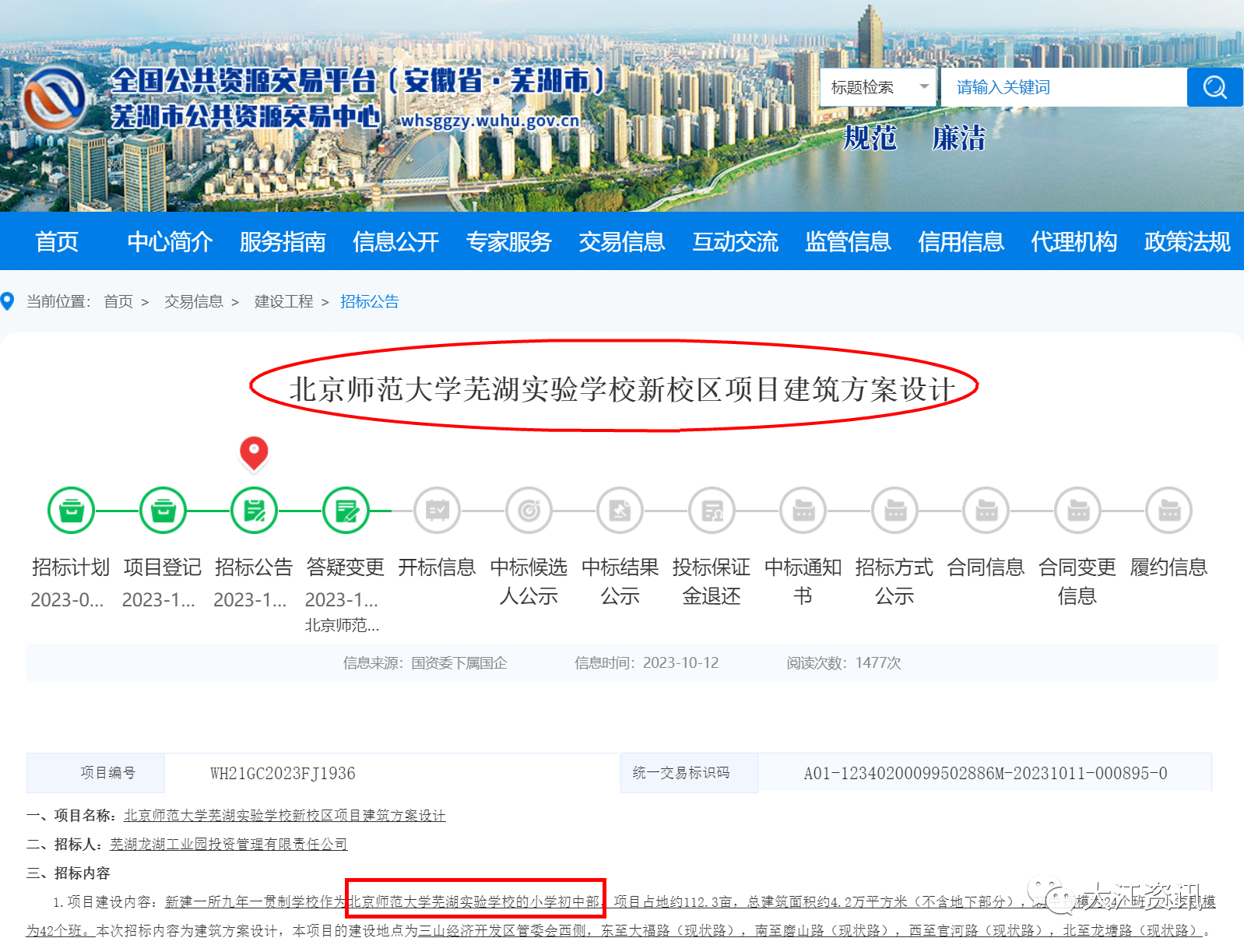Go to 建设工程 in the breadcrumb
1244x952 pixels.
click(x=284, y=301)
